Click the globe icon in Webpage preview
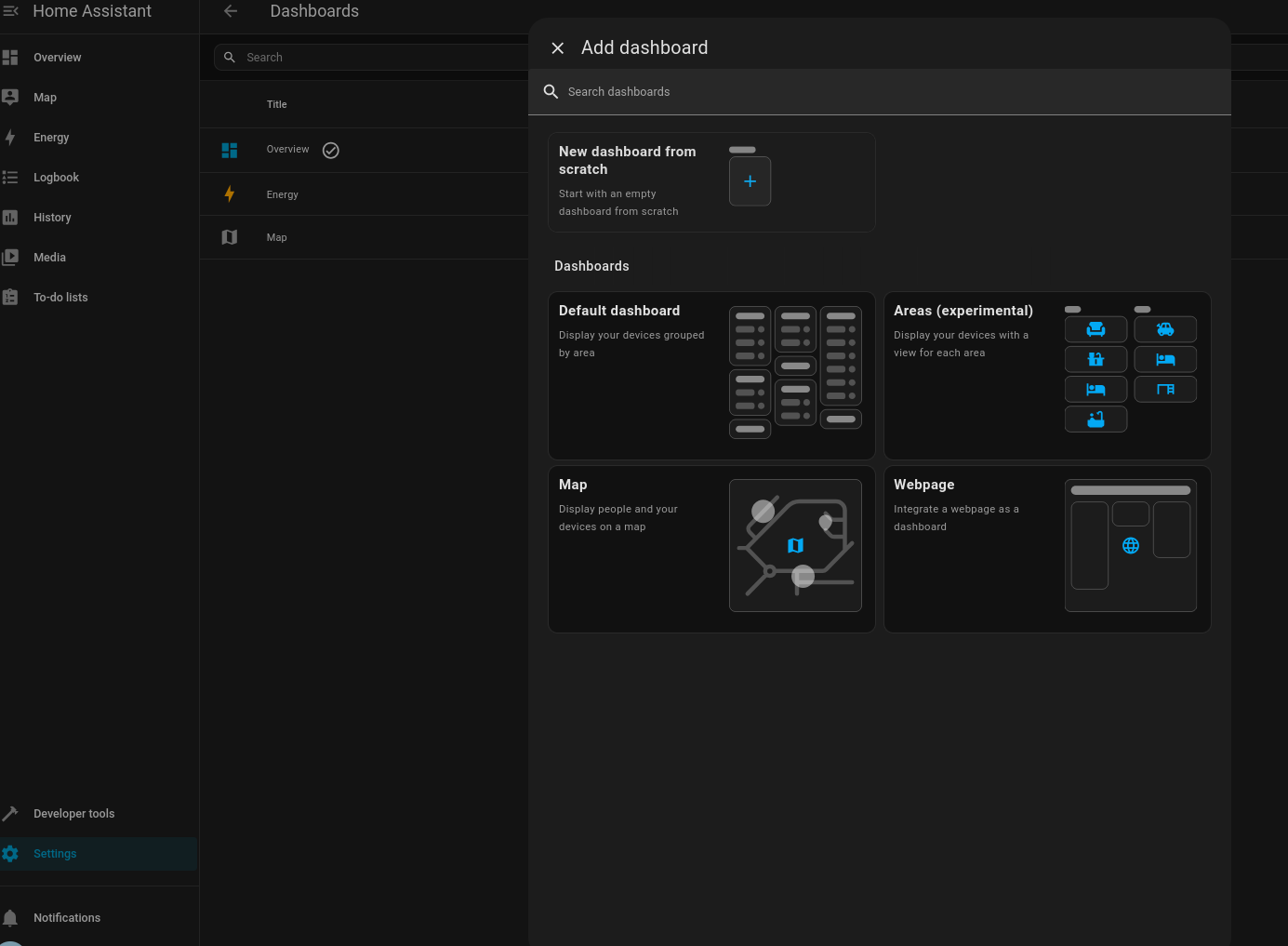Viewport: 1288px width, 946px height. (1131, 546)
